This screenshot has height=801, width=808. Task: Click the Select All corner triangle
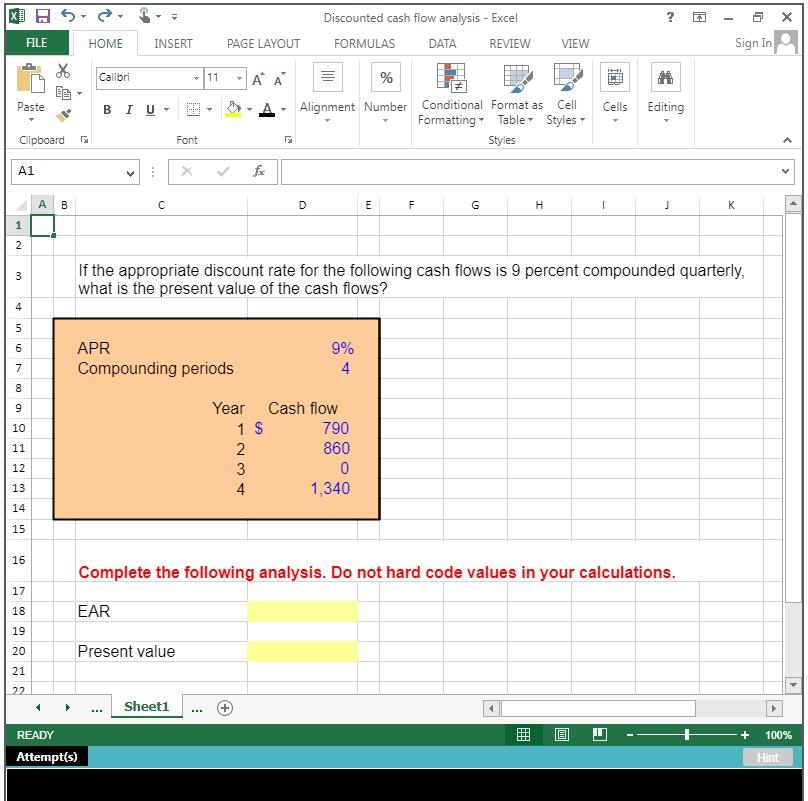click(20, 205)
